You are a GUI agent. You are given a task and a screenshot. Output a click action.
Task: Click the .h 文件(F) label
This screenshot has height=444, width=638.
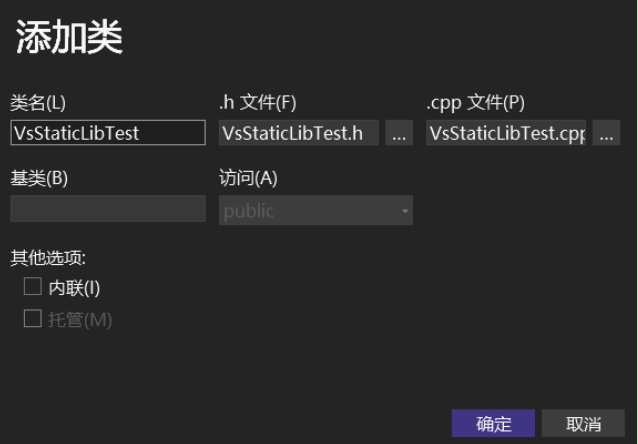coord(258,102)
